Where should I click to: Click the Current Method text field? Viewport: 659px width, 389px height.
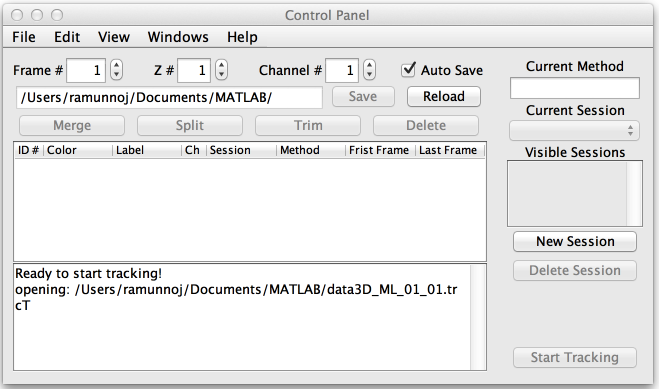(x=575, y=88)
